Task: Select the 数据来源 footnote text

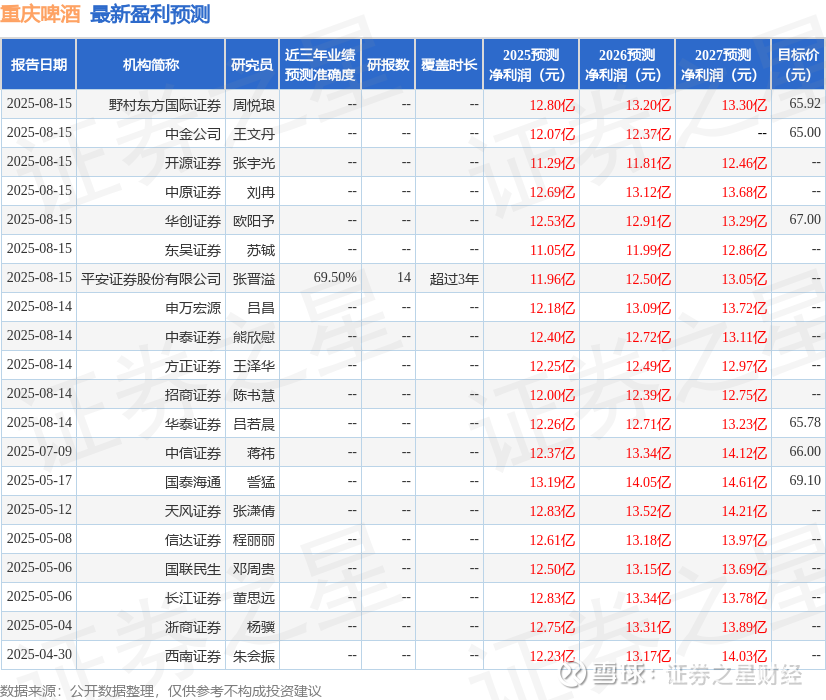Action: (x=161, y=691)
